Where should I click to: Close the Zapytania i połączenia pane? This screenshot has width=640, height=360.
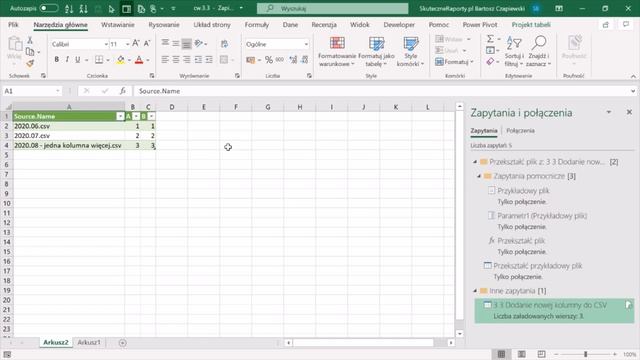pyautogui.click(x=629, y=112)
